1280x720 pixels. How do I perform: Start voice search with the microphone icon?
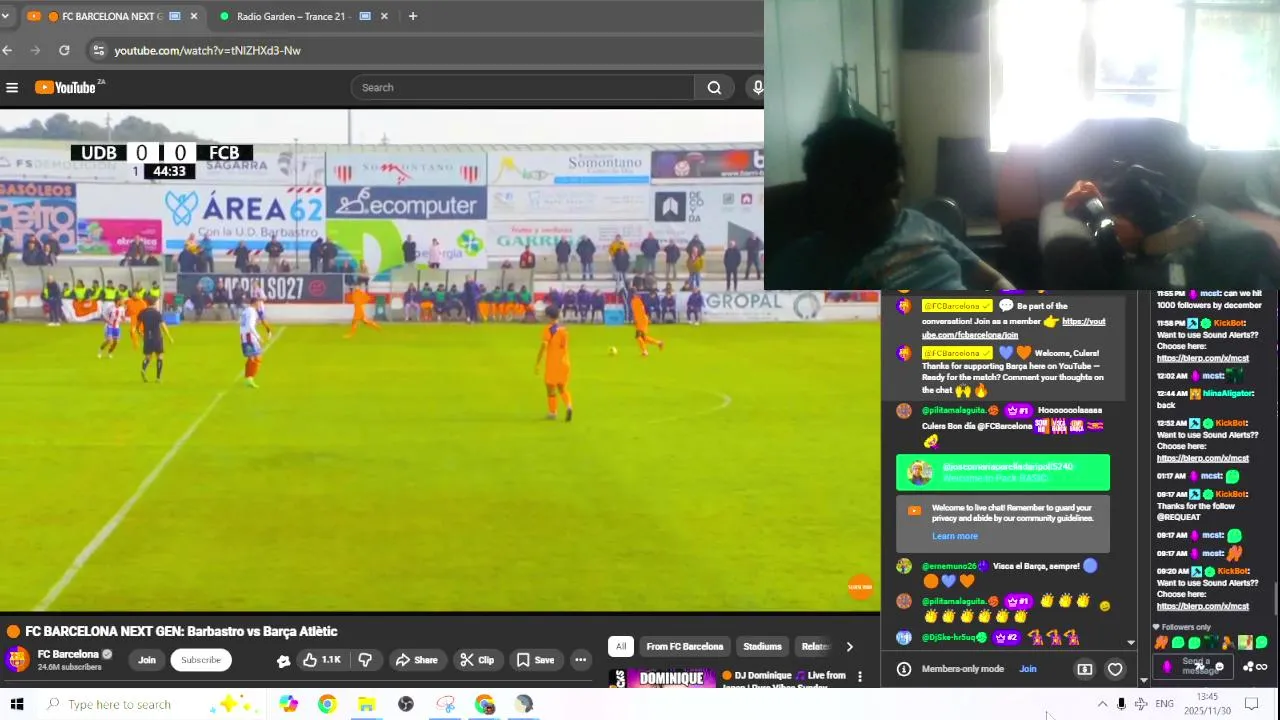point(757,88)
